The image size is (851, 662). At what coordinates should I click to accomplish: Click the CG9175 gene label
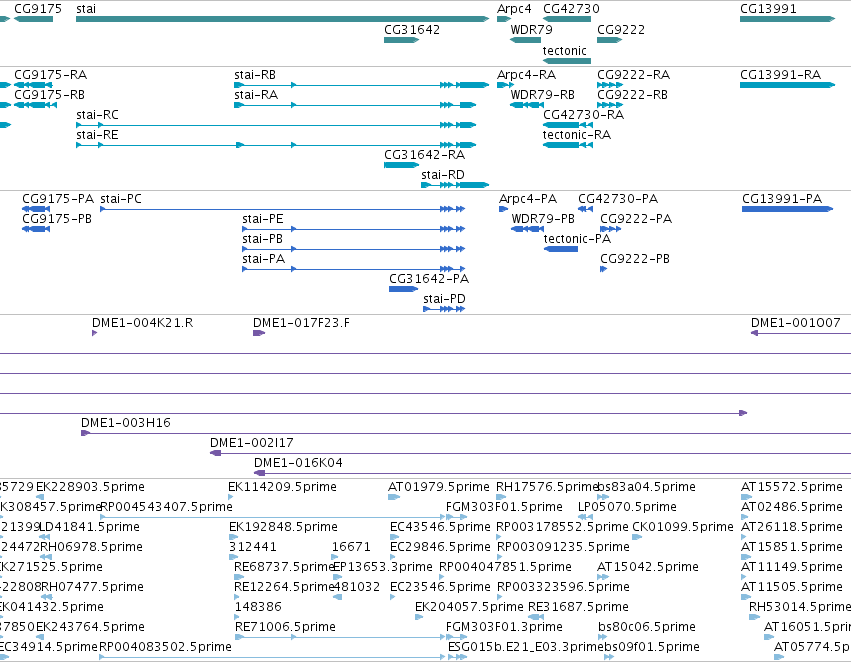click(38, 9)
